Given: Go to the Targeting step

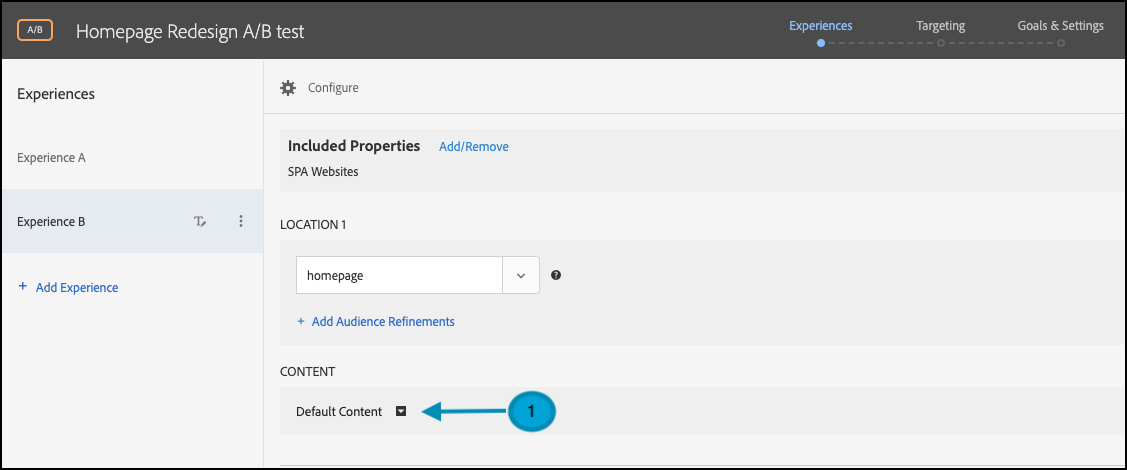Looking at the screenshot, I should (940, 26).
